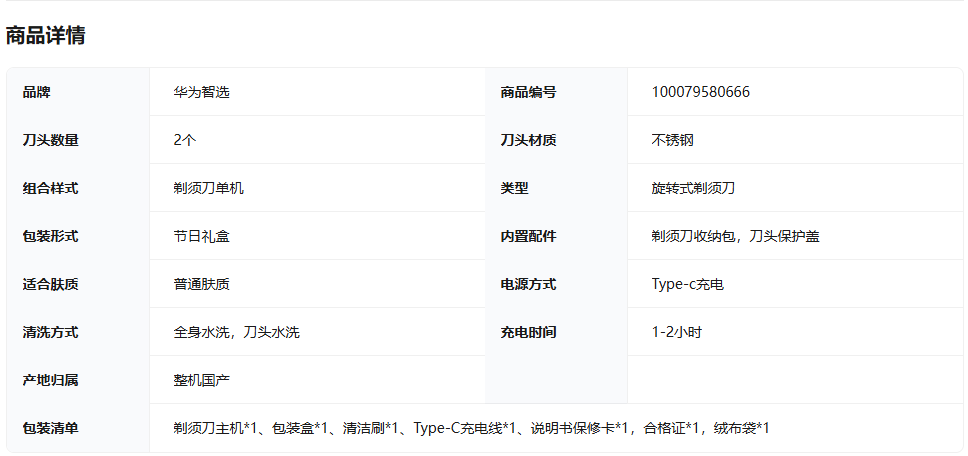
Task: Click the 电源方式 value Type-c充电
Action: click(687, 284)
